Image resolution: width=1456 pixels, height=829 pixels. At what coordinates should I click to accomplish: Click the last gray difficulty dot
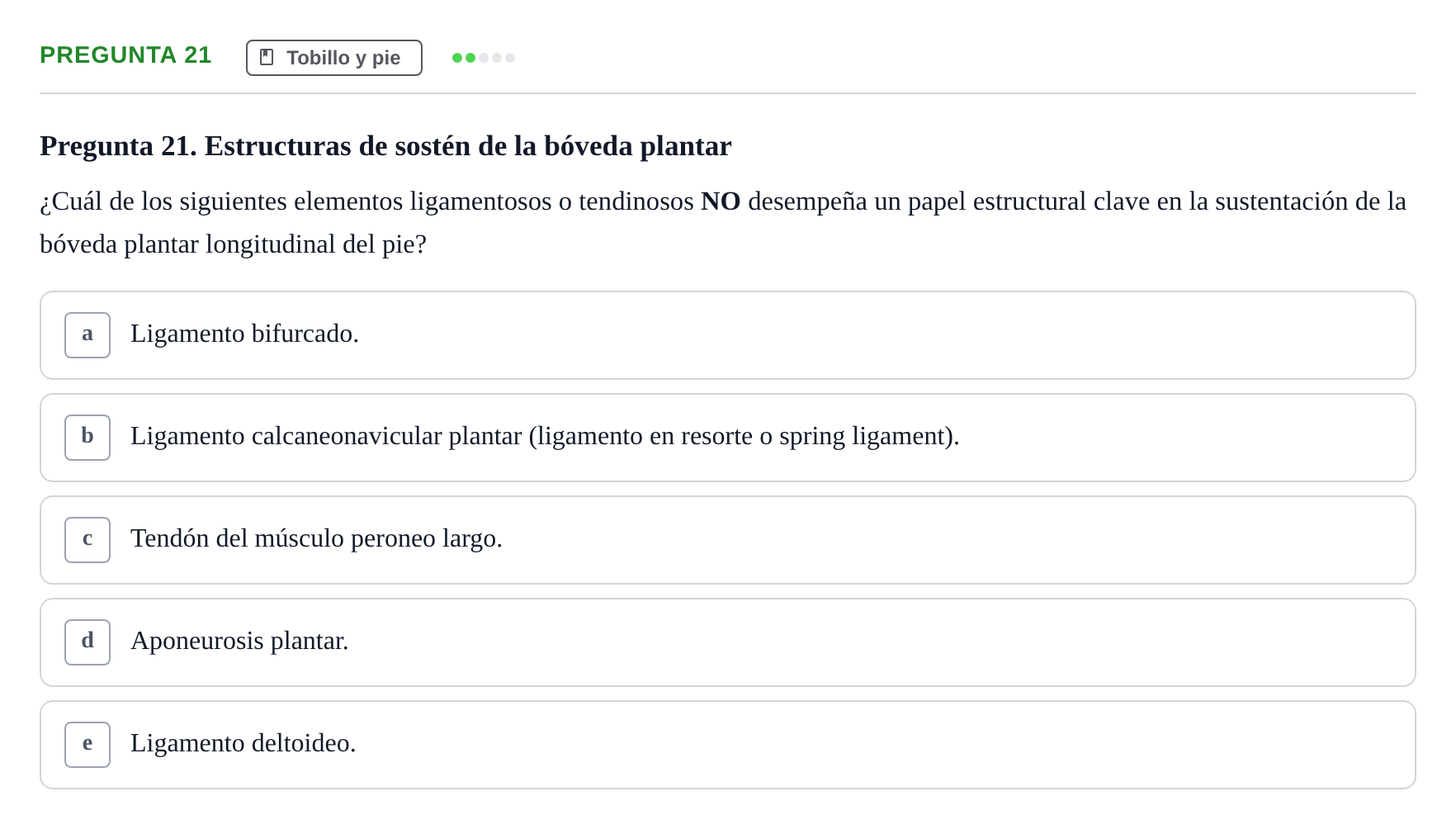(x=510, y=58)
